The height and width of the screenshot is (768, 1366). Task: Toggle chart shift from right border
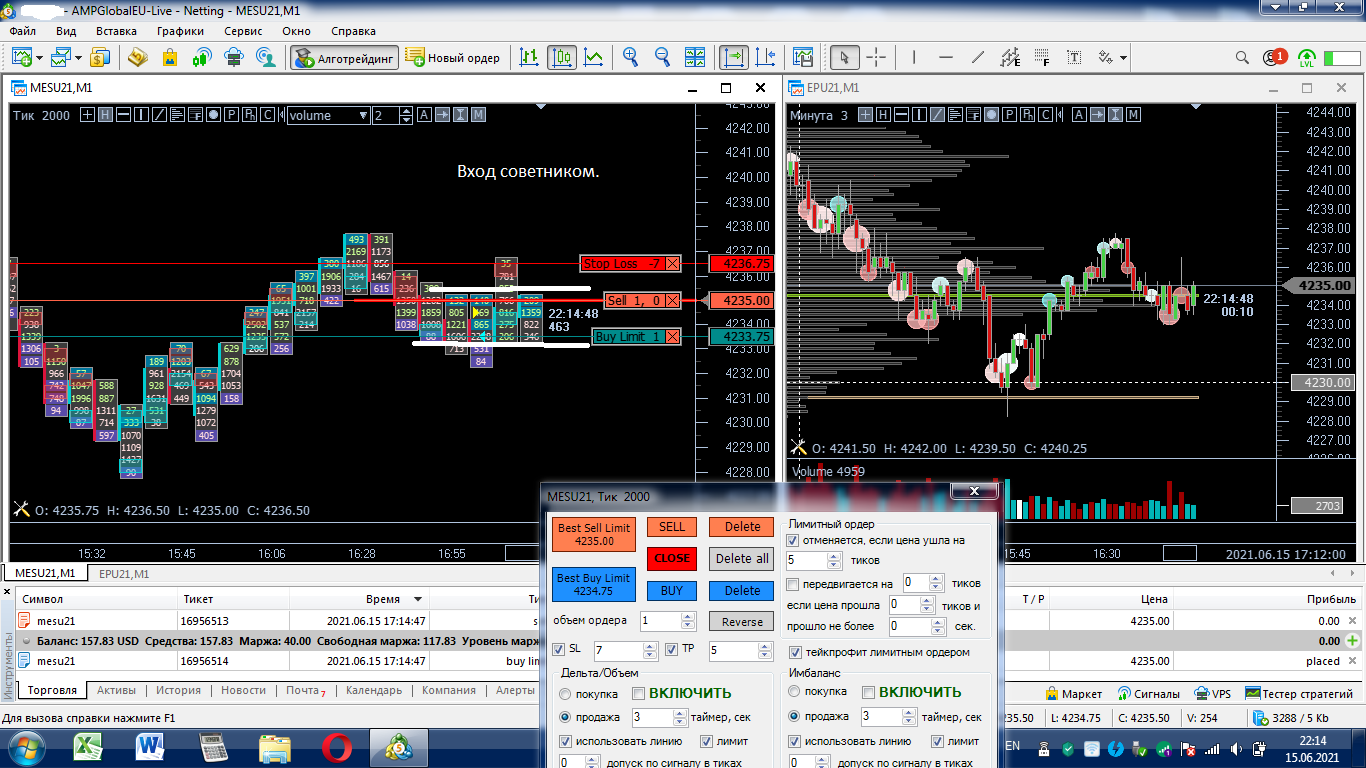click(766, 57)
